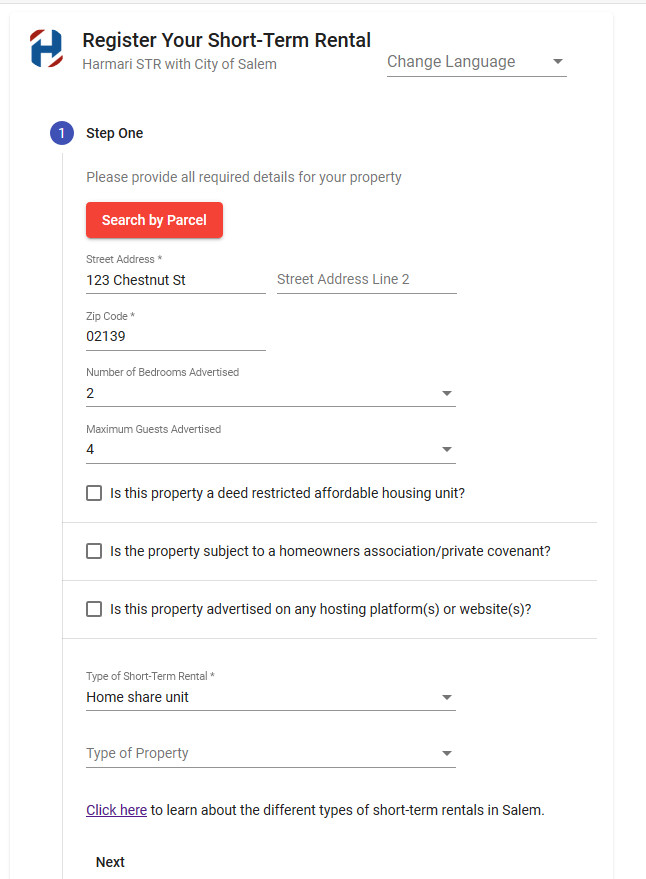Open Type of Property dropdown
Viewport: 646px width, 879px height.
click(x=271, y=753)
